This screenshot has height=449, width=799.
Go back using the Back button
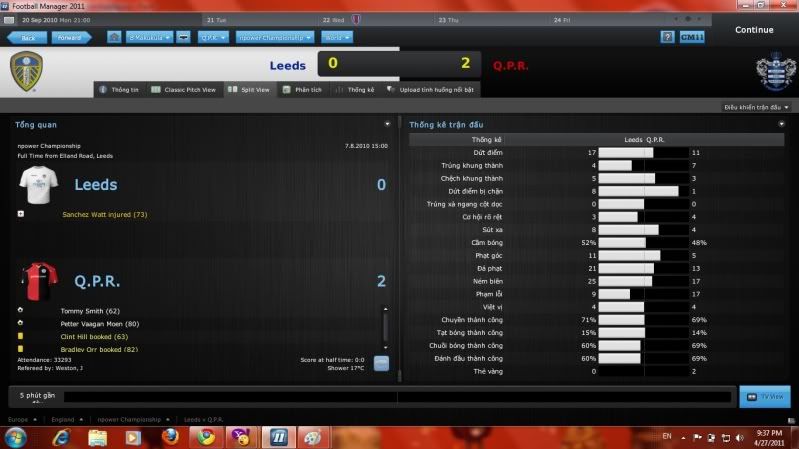click(x=27, y=38)
